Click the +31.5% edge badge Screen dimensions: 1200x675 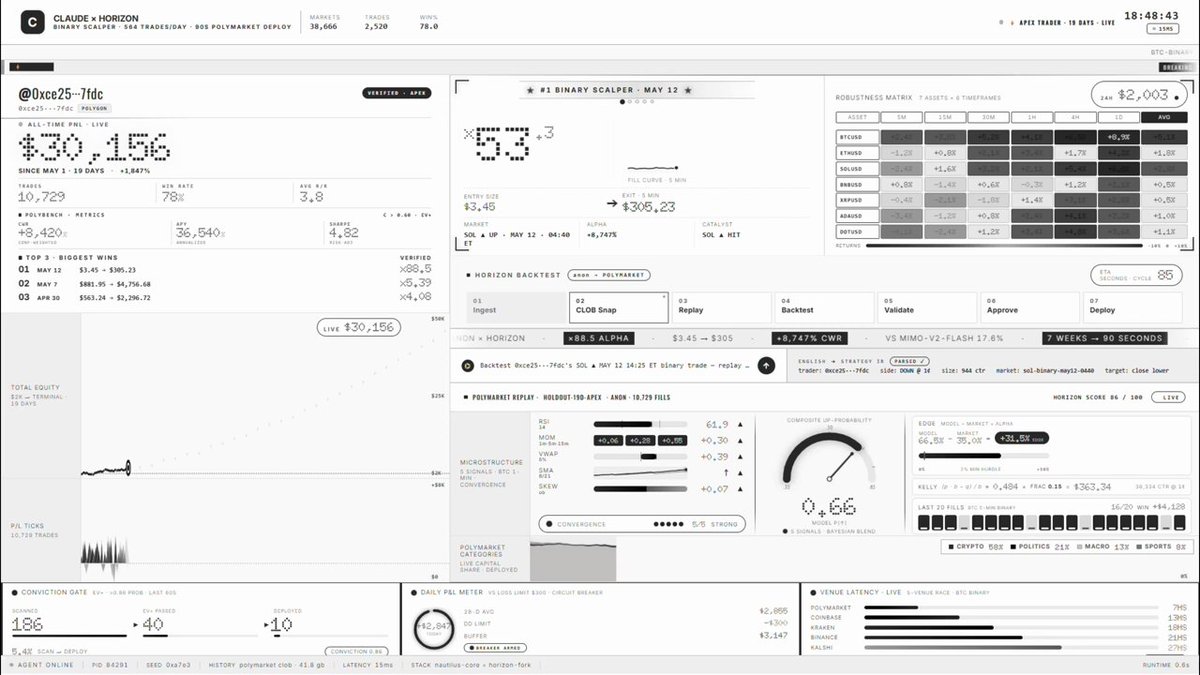pyautogui.click(x=1021, y=439)
